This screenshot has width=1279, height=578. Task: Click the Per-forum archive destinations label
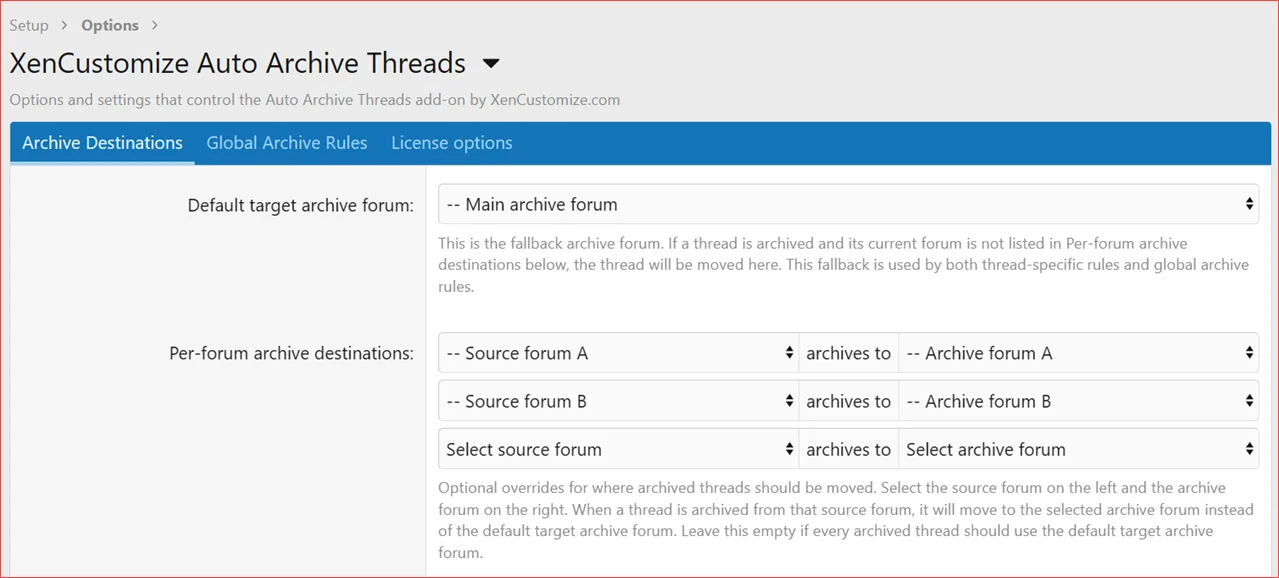(291, 353)
